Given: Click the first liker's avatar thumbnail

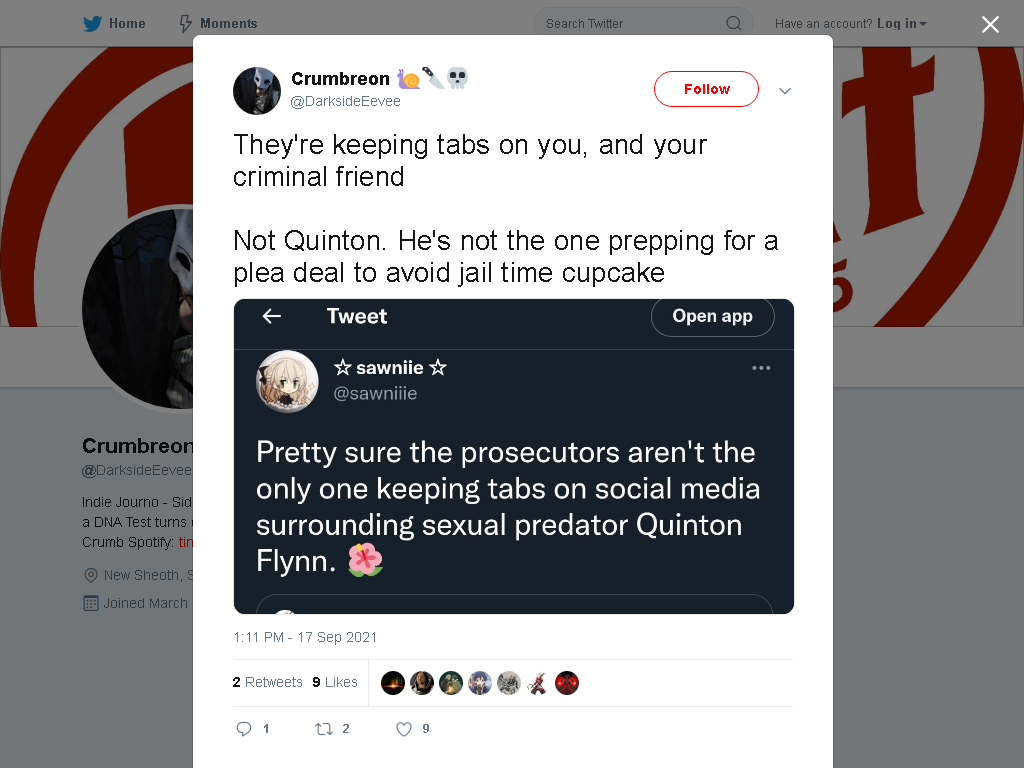Looking at the screenshot, I should tap(392, 683).
